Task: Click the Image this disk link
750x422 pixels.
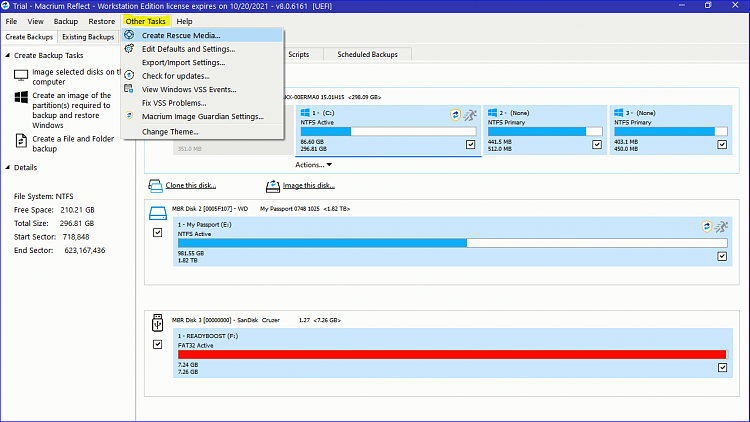Action: (309, 186)
